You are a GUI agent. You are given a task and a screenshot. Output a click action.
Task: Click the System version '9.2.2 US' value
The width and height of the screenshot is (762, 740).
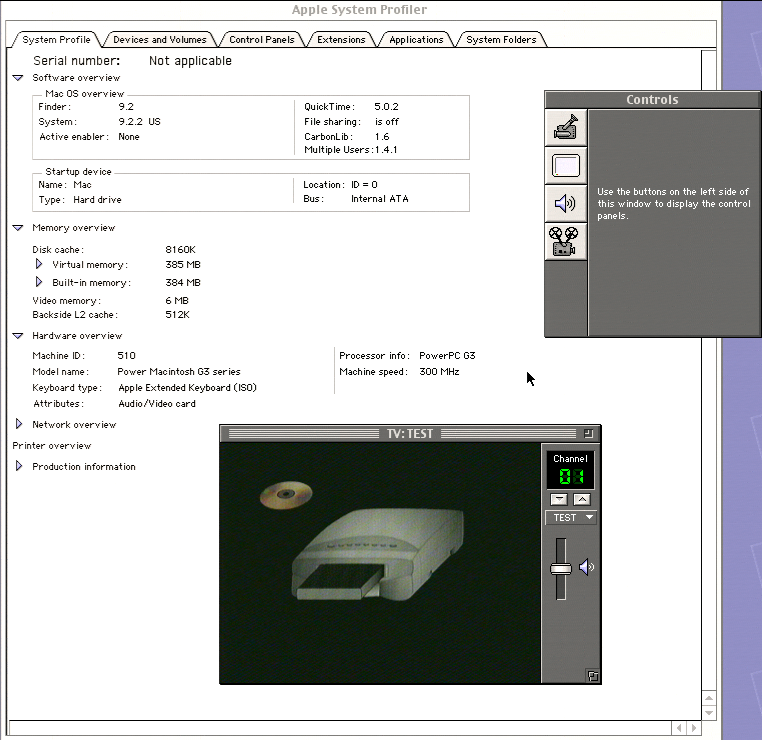(x=139, y=121)
